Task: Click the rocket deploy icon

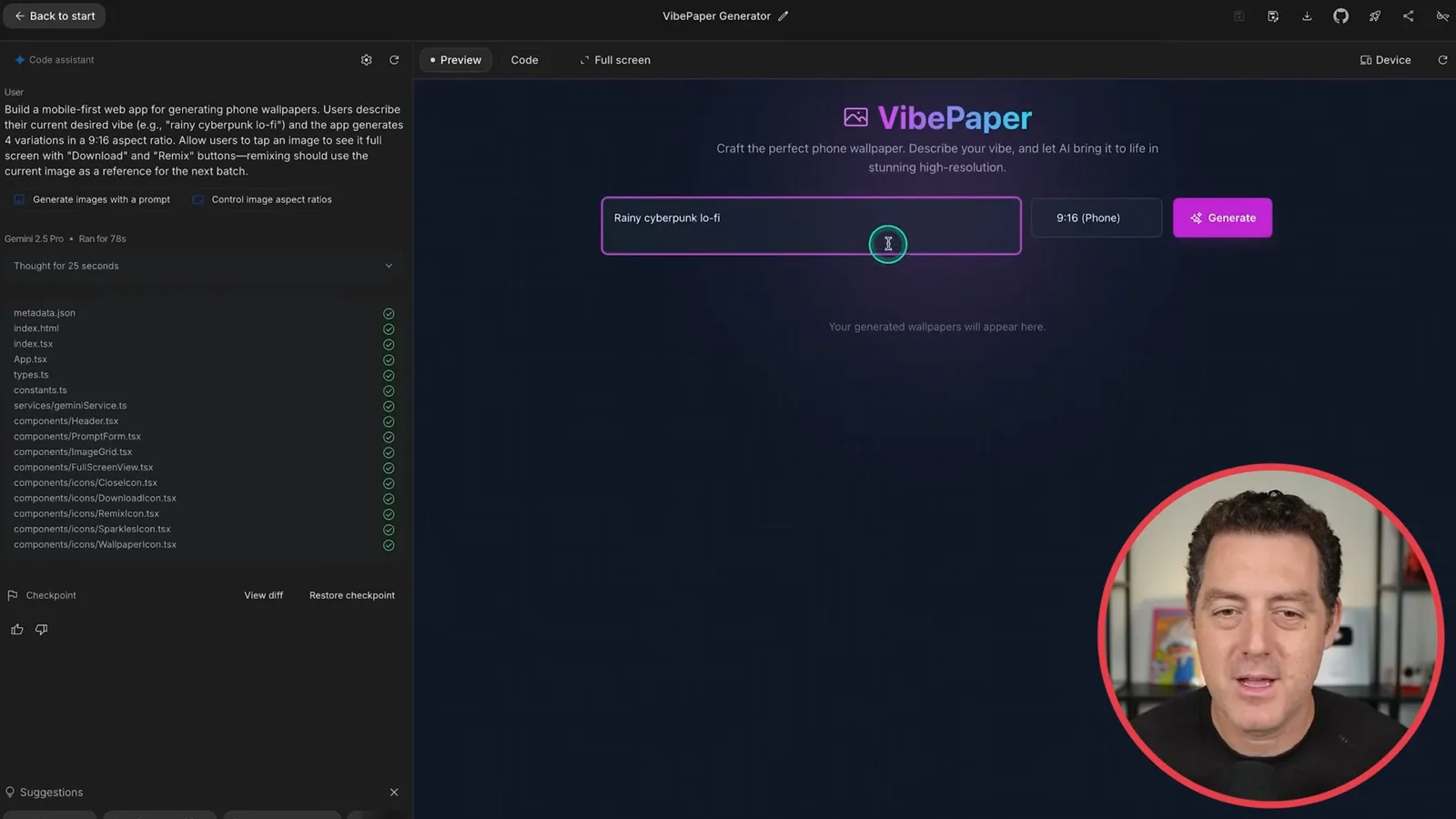Action: (1375, 15)
